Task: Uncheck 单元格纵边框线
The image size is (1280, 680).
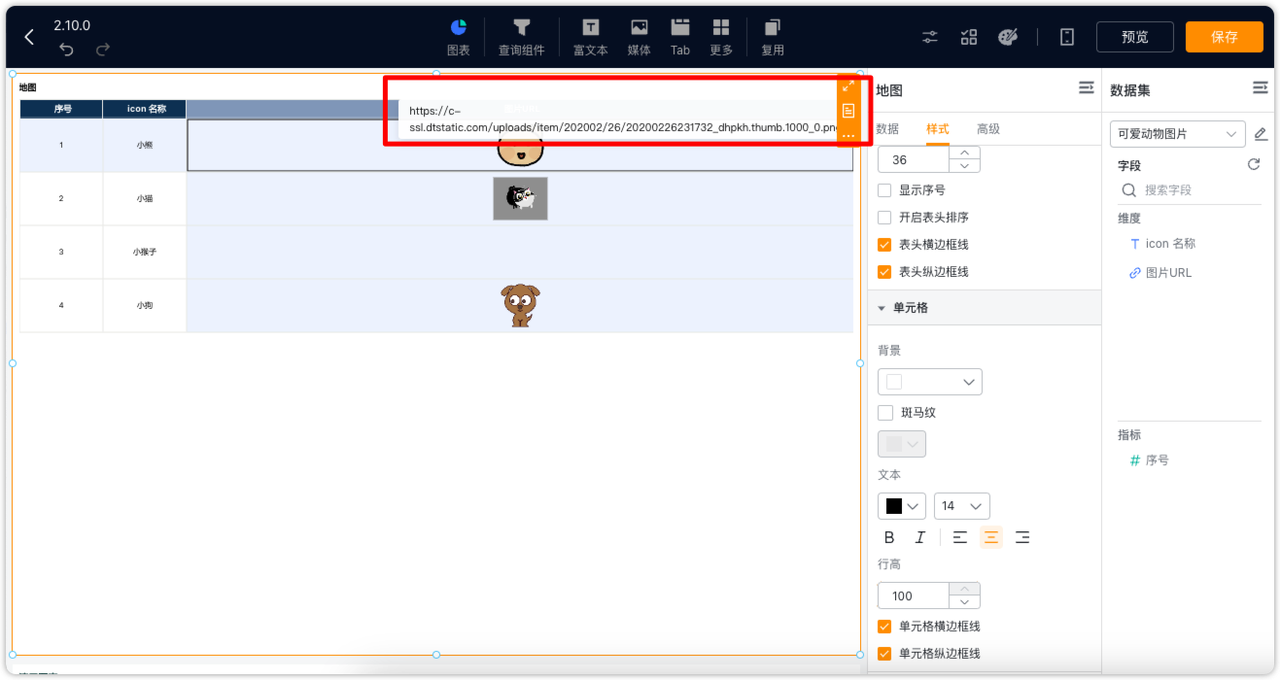Action: 884,653
